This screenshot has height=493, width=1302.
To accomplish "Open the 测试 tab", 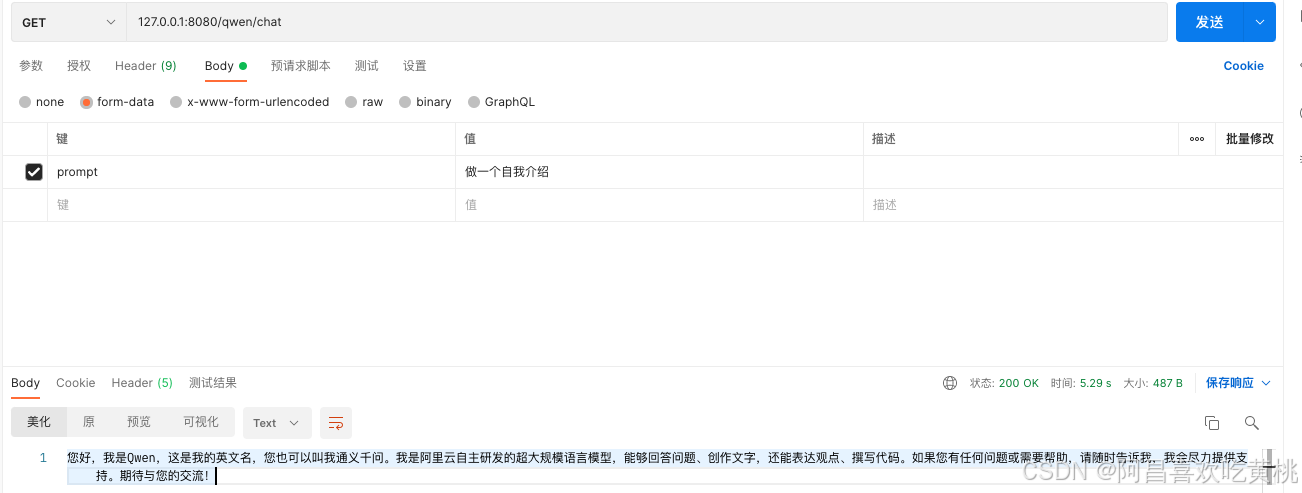I will (x=367, y=66).
